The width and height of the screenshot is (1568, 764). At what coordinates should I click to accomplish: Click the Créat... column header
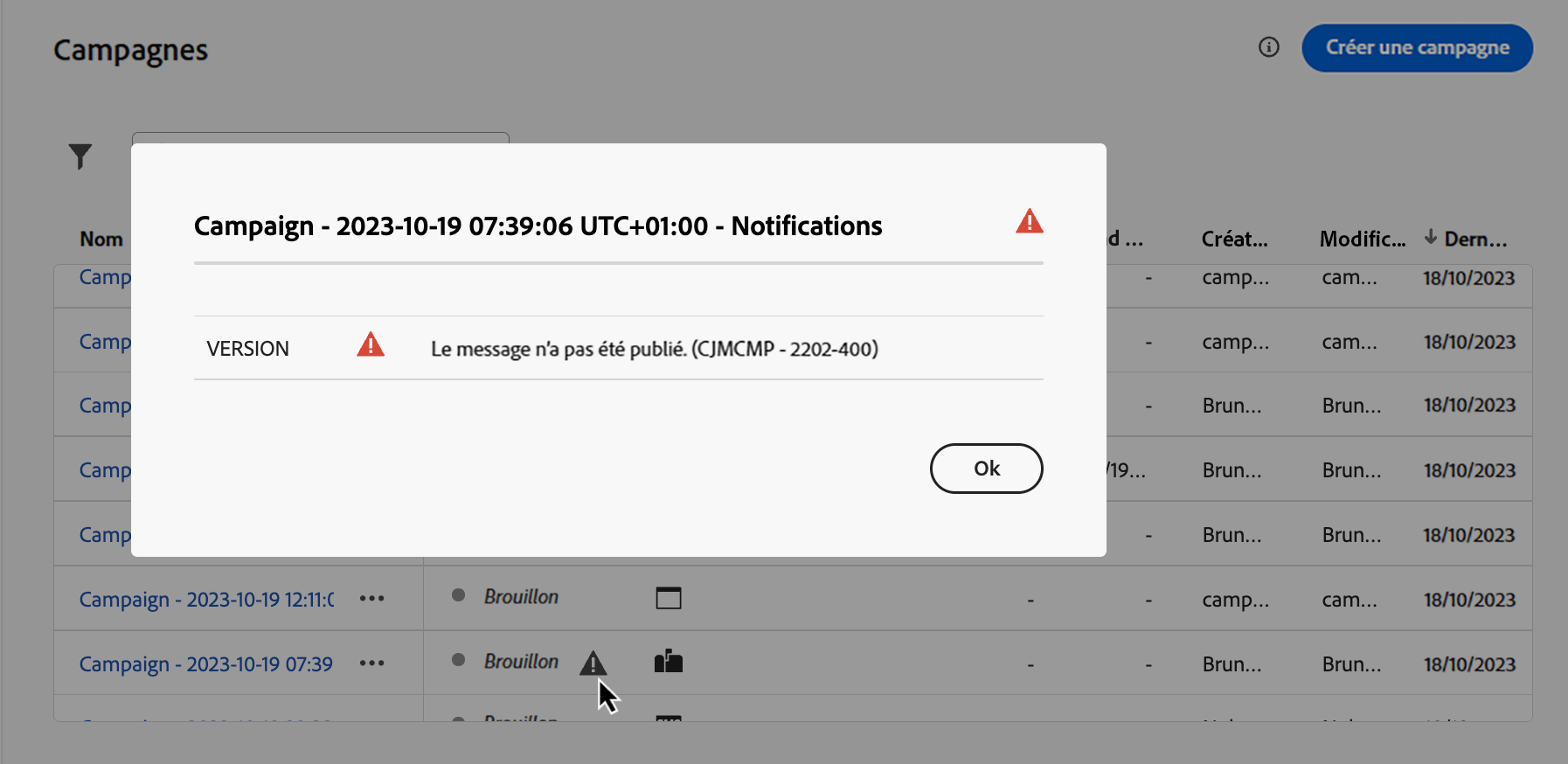1234,239
